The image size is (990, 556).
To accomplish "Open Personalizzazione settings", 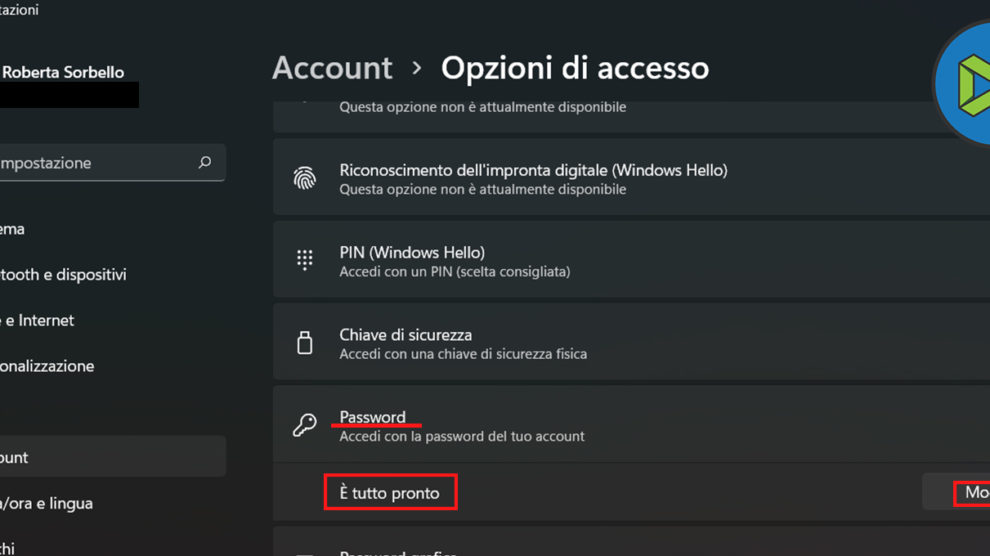I will point(50,366).
